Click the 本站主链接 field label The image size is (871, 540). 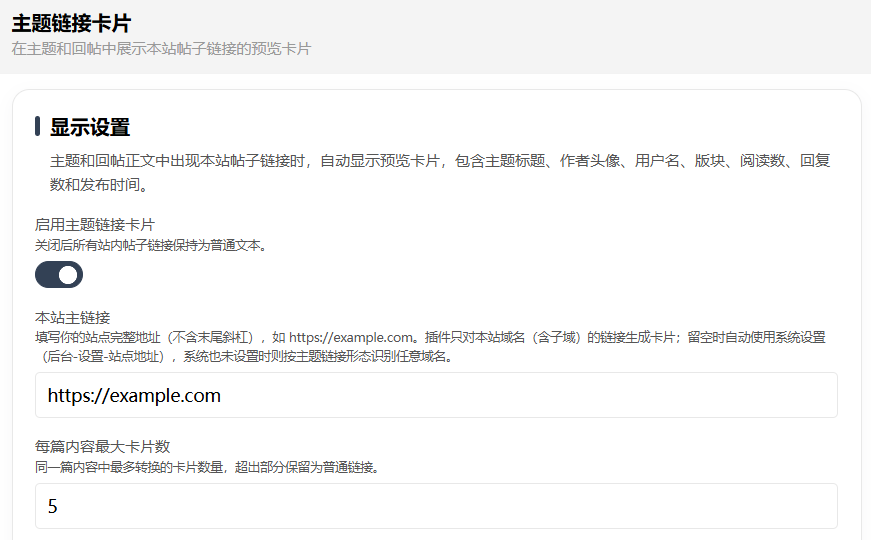(72, 317)
